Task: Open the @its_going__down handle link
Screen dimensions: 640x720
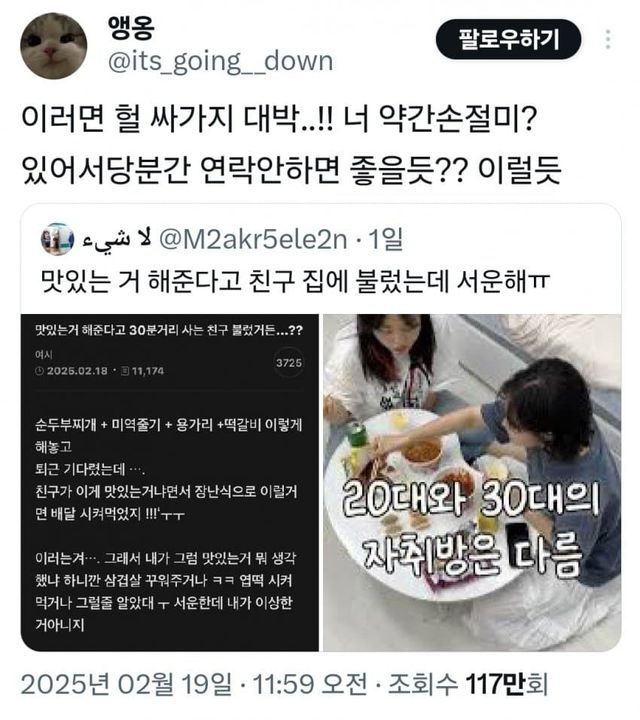Action: (220, 62)
